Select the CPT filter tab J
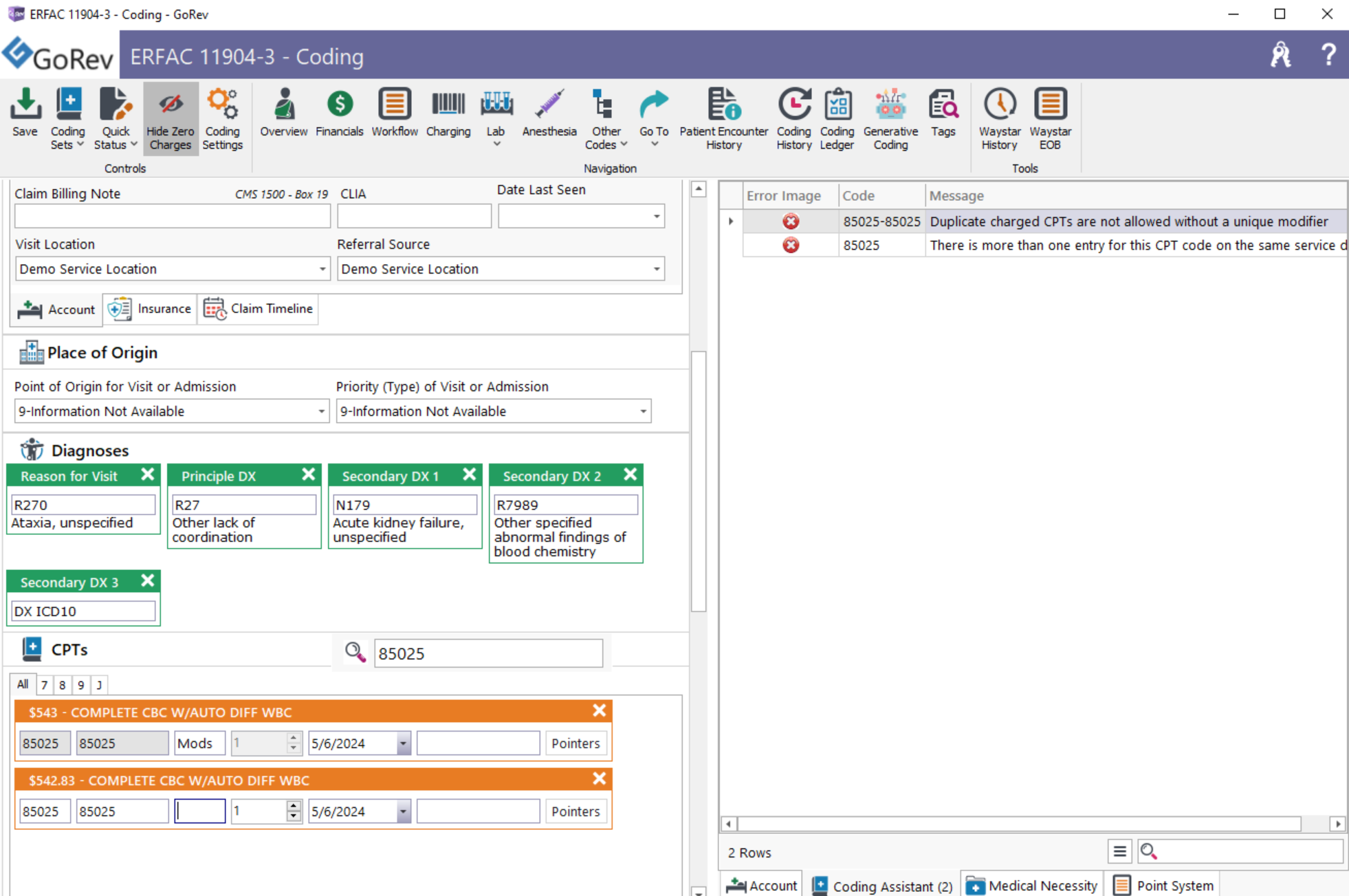The width and height of the screenshot is (1349, 896). tap(99, 685)
